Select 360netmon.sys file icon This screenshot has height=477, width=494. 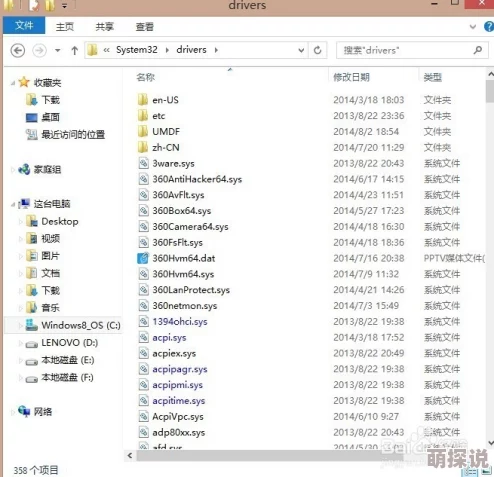(x=143, y=306)
